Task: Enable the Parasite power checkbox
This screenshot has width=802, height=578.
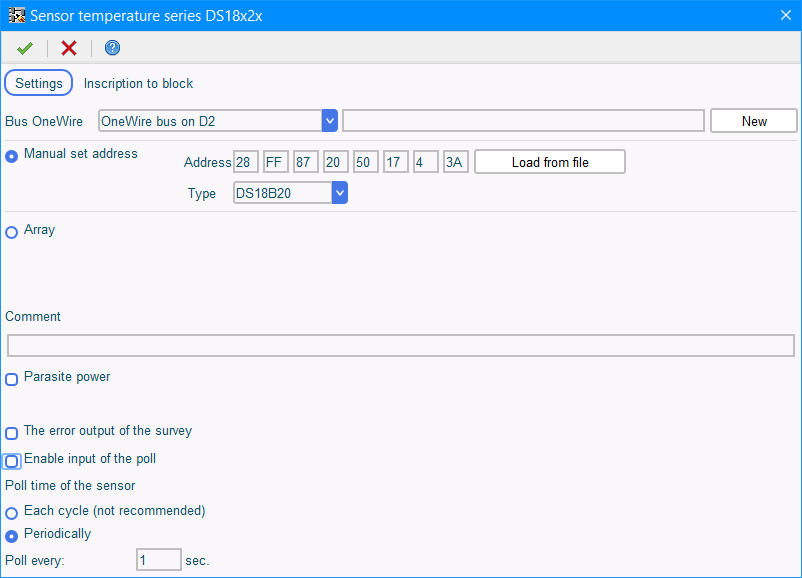Action: (x=12, y=379)
